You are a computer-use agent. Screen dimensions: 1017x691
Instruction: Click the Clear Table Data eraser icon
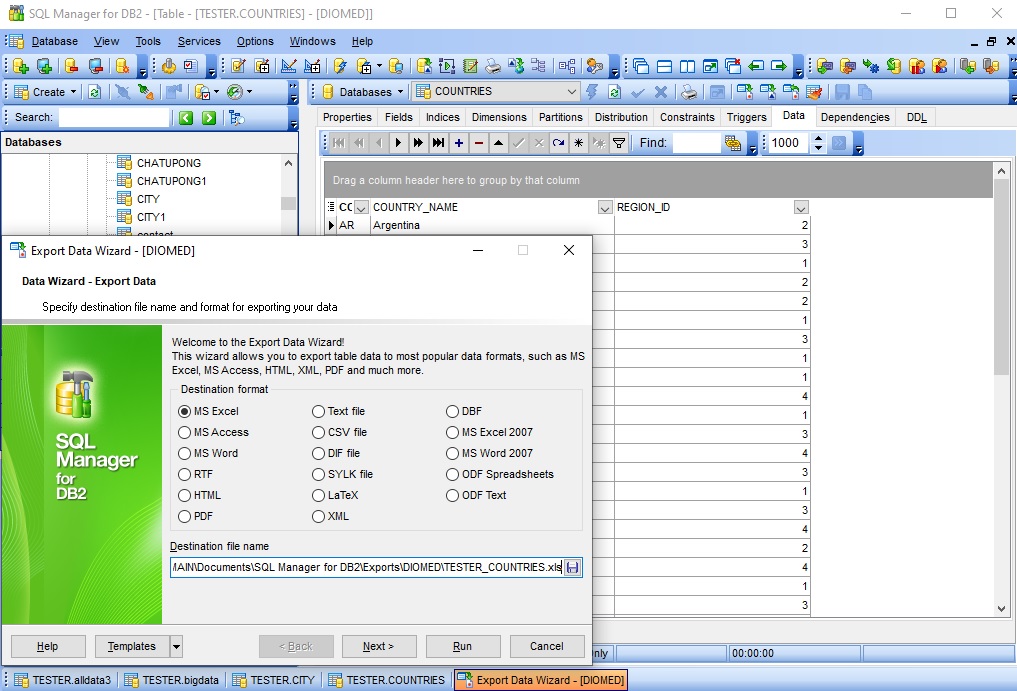[x=814, y=92]
